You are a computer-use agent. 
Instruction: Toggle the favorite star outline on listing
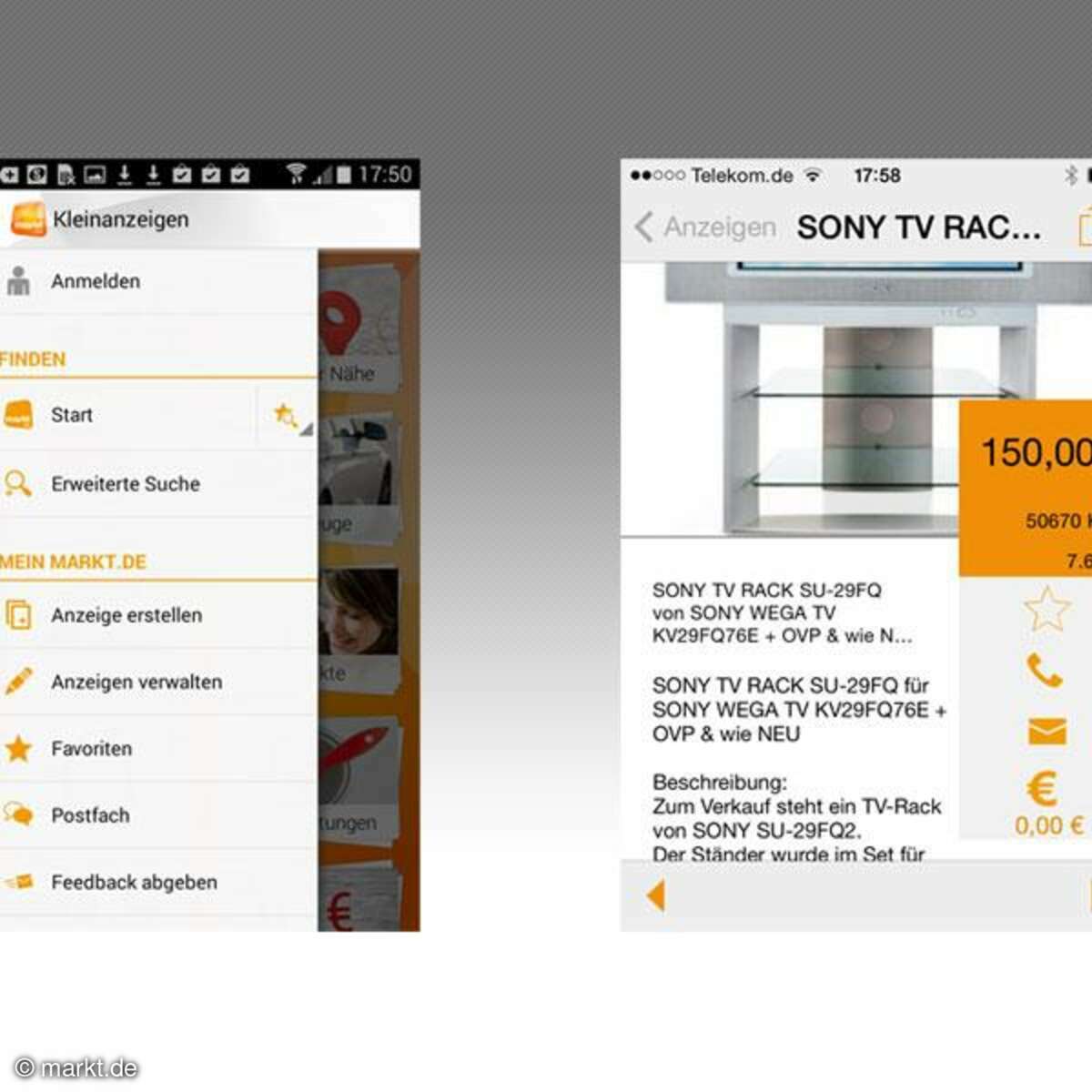[x=1046, y=609]
